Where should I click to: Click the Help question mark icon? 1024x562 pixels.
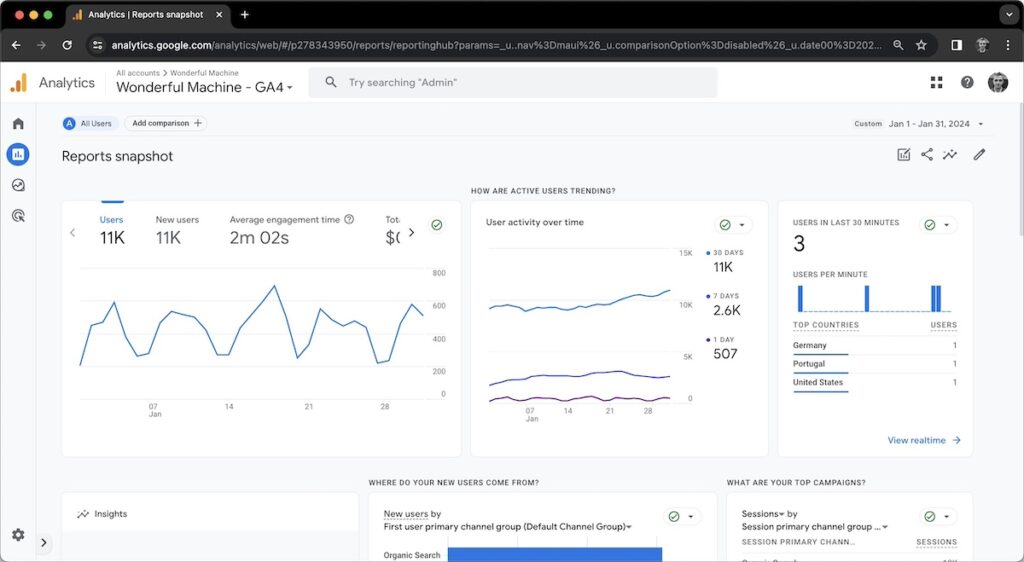[967, 83]
